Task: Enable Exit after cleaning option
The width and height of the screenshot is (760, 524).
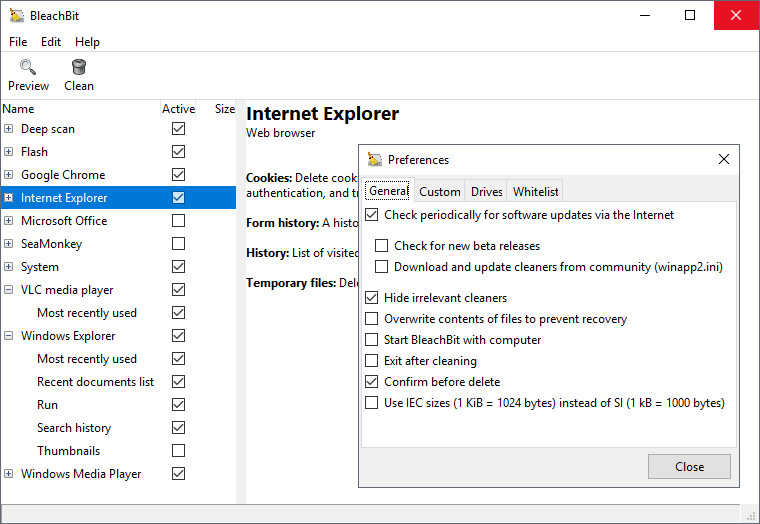Action: coord(372,361)
